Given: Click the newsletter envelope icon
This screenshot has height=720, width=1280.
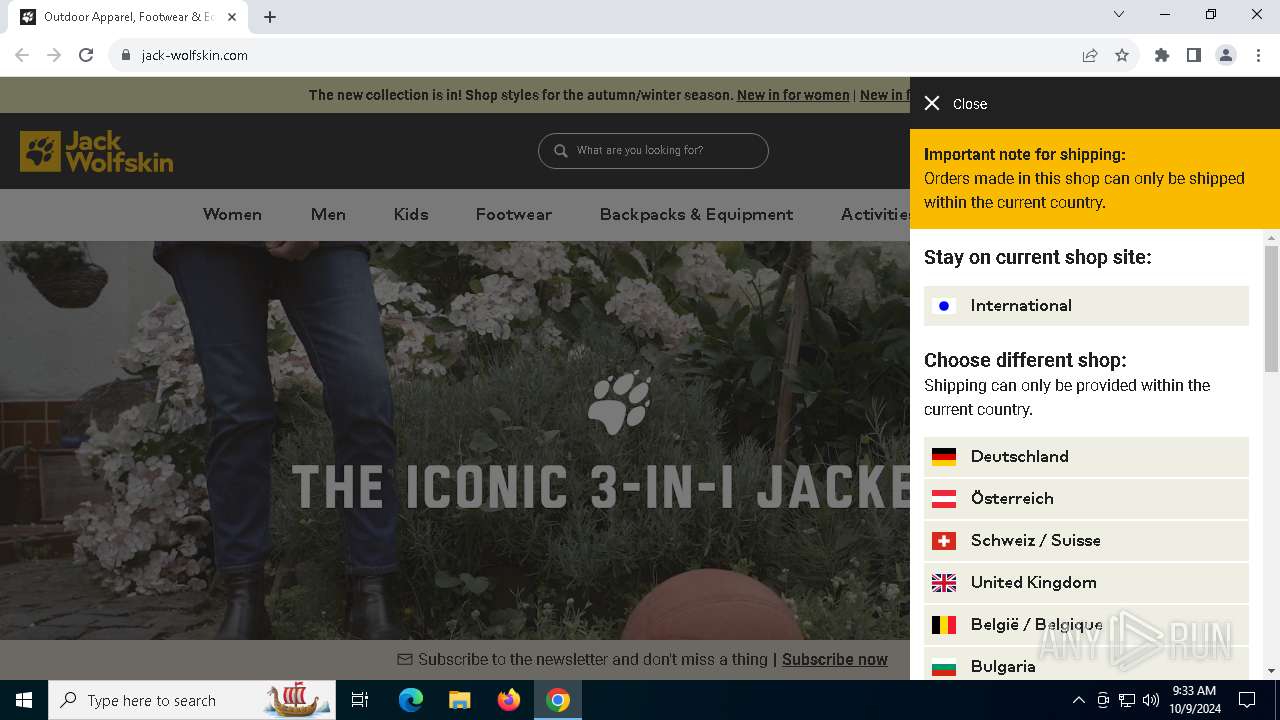Looking at the screenshot, I should pyautogui.click(x=405, y=659).
